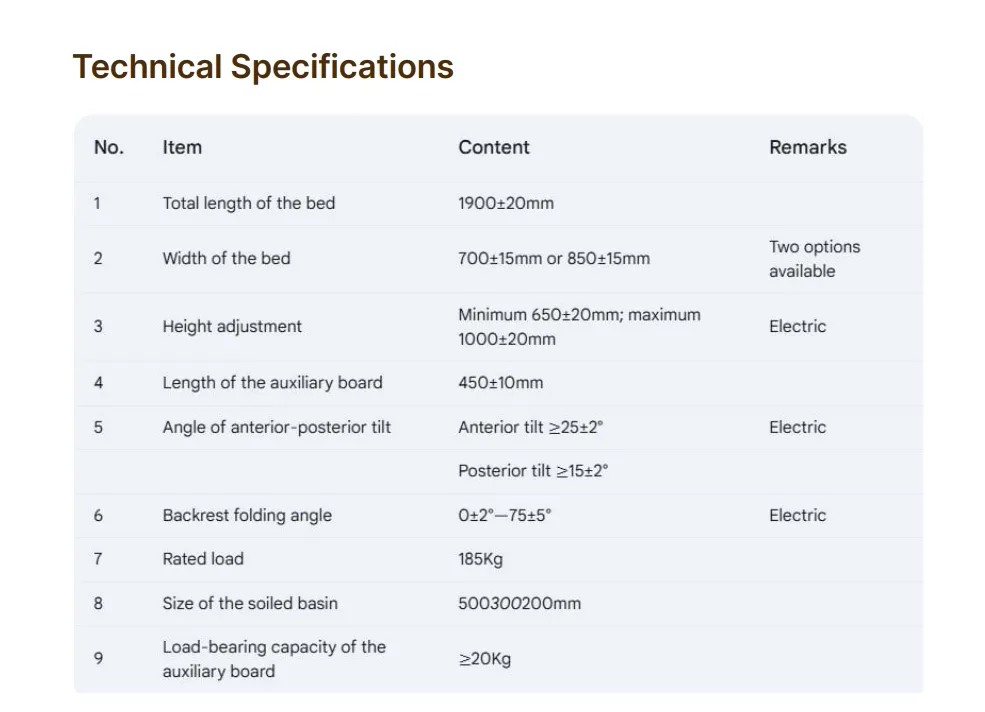Screen dimensions: 985x712
Task: Click the Content column header
Action: coord(494,147)
